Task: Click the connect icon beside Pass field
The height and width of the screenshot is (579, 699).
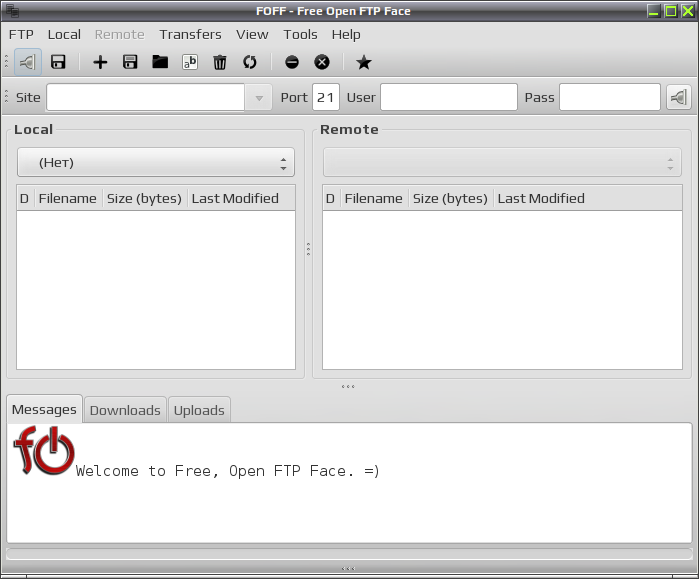Action: (x=679, y=97)
